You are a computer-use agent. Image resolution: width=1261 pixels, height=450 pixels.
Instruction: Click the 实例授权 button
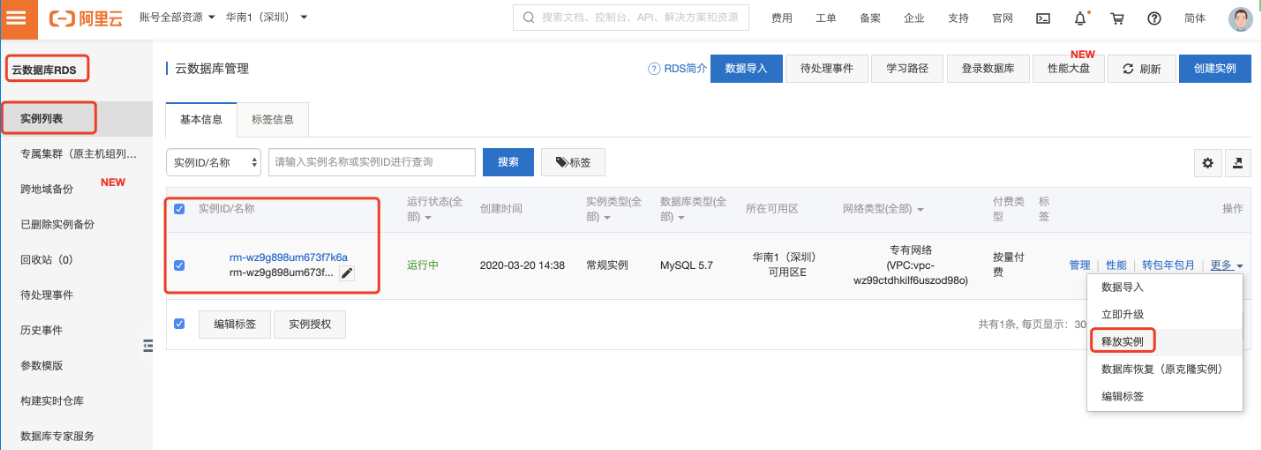[310, 324]
